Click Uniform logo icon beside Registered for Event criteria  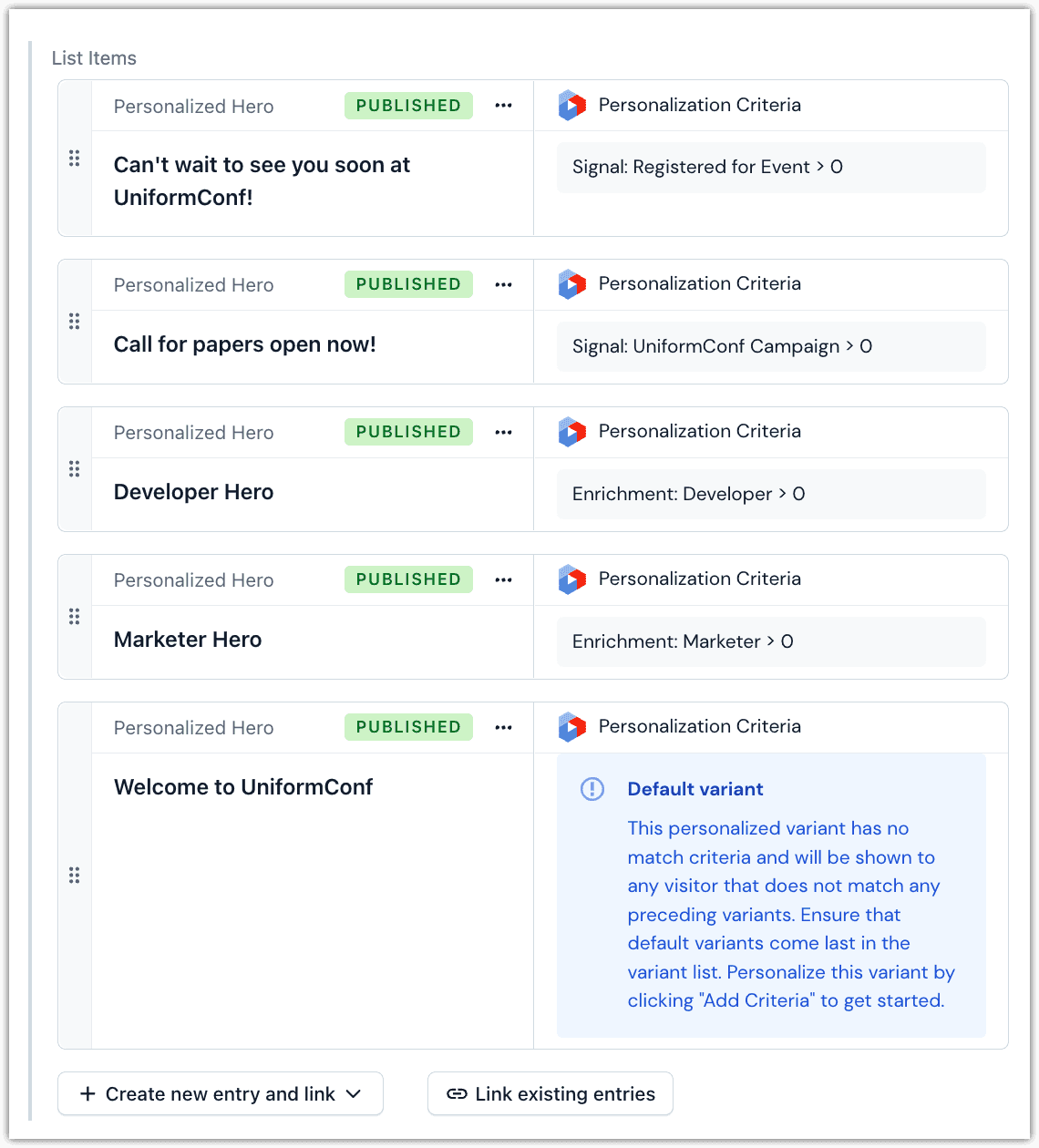coord(571,106)
